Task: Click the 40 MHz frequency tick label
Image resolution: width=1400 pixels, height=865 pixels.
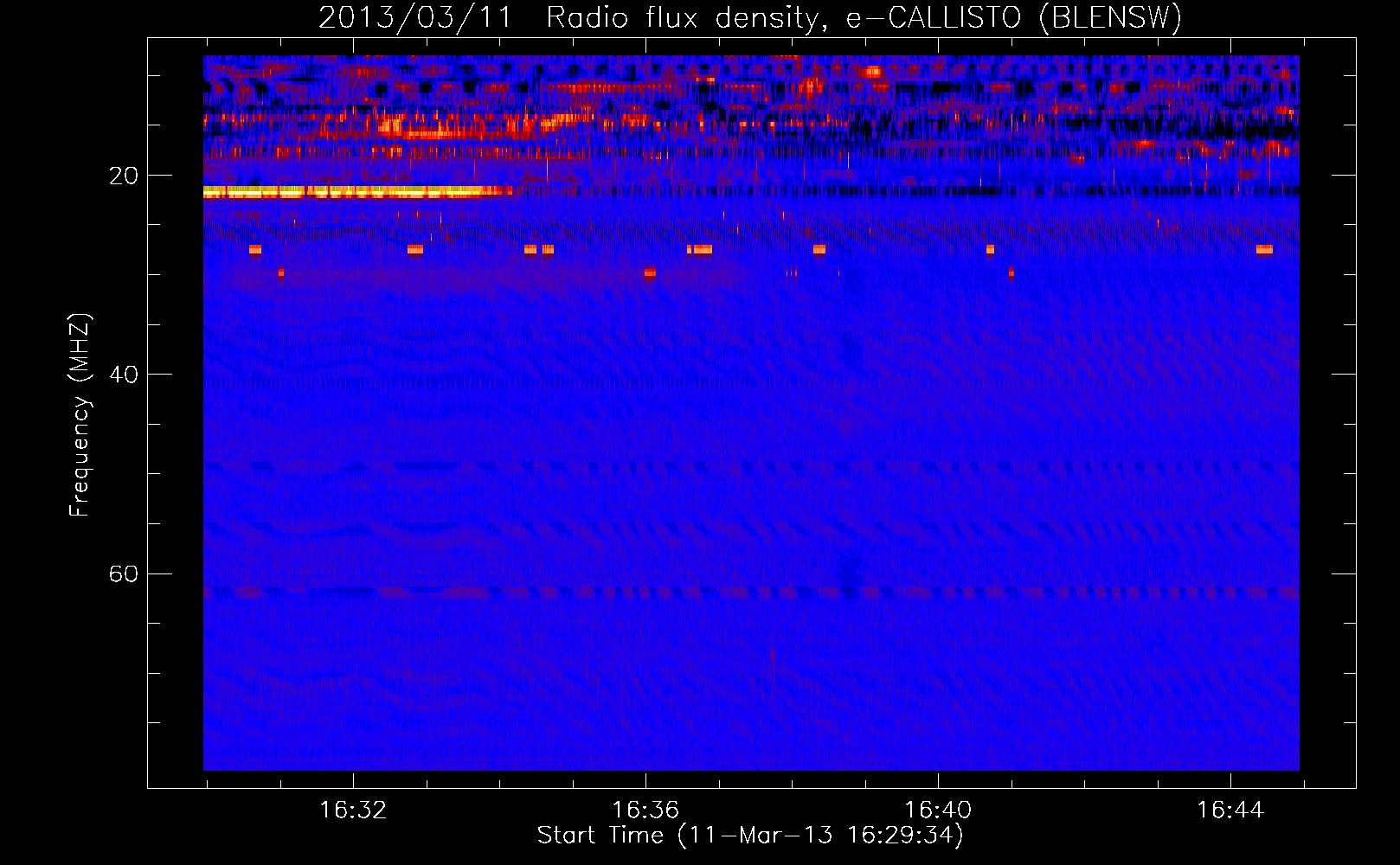Action: [123, 375]
